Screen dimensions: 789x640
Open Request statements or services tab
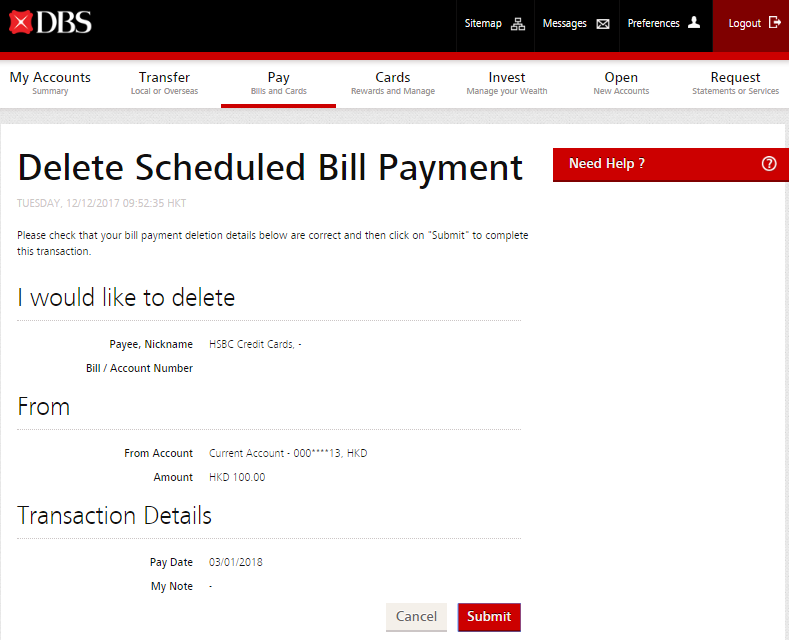(735, 83)
